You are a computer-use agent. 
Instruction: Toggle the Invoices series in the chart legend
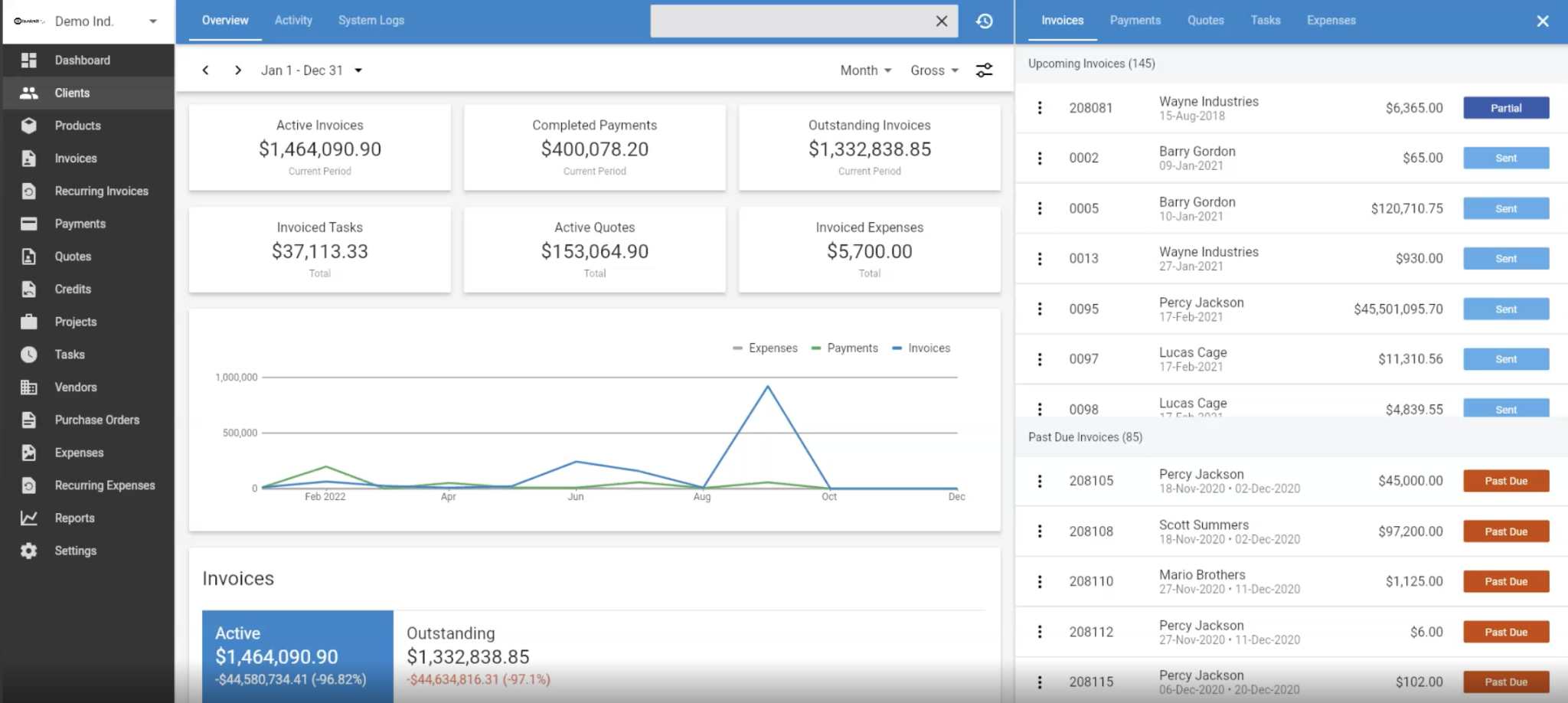coord(921,348)
